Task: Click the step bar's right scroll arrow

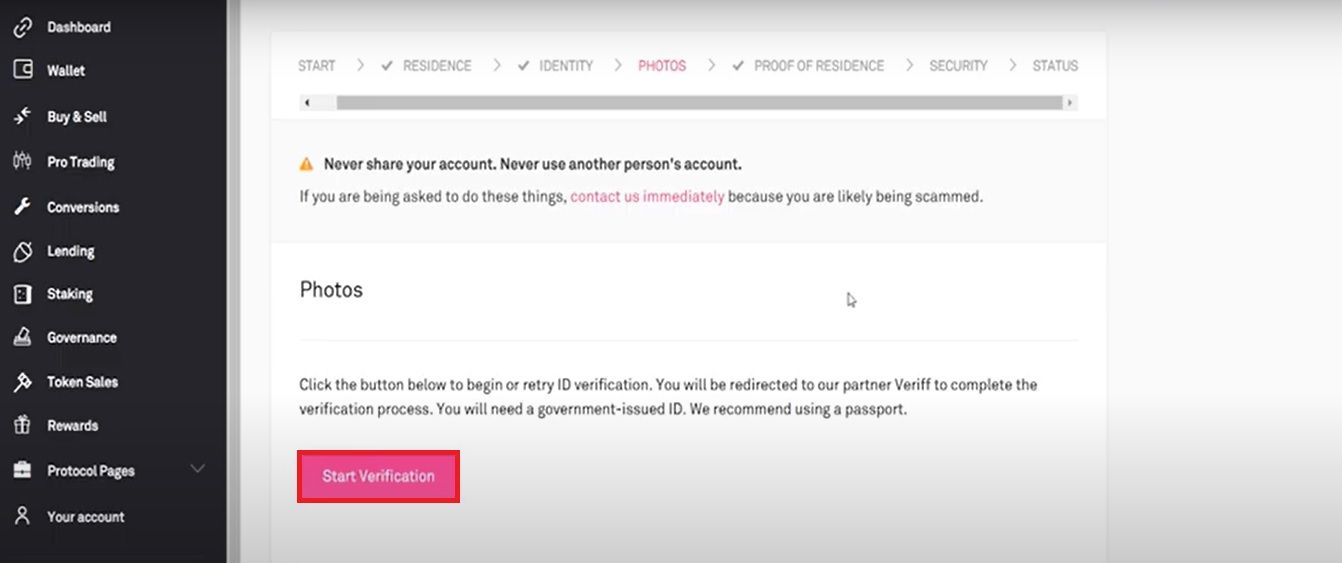Action: [x=1070, y=102]
